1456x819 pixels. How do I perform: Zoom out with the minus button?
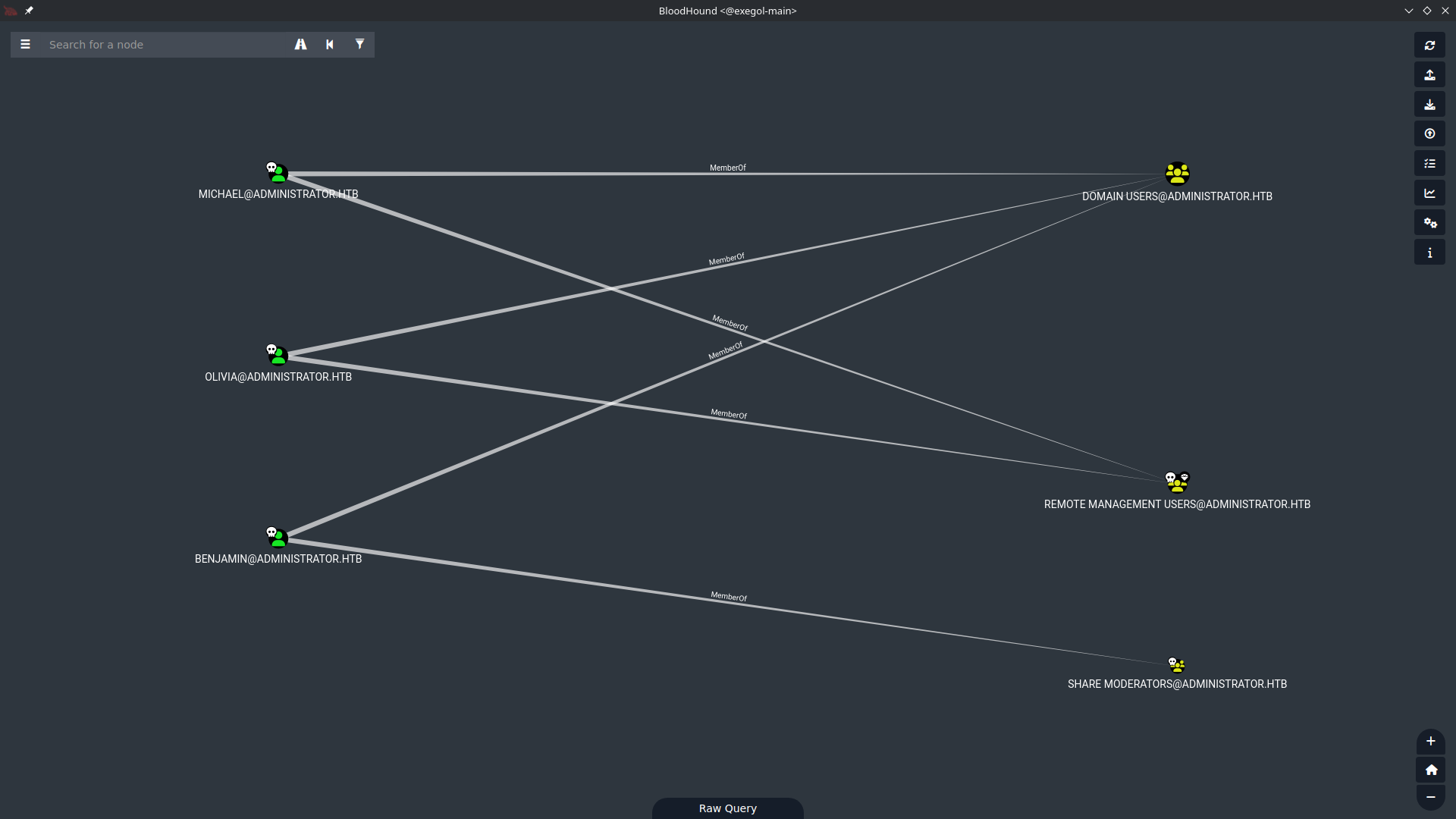click(x=1430, y=797)
